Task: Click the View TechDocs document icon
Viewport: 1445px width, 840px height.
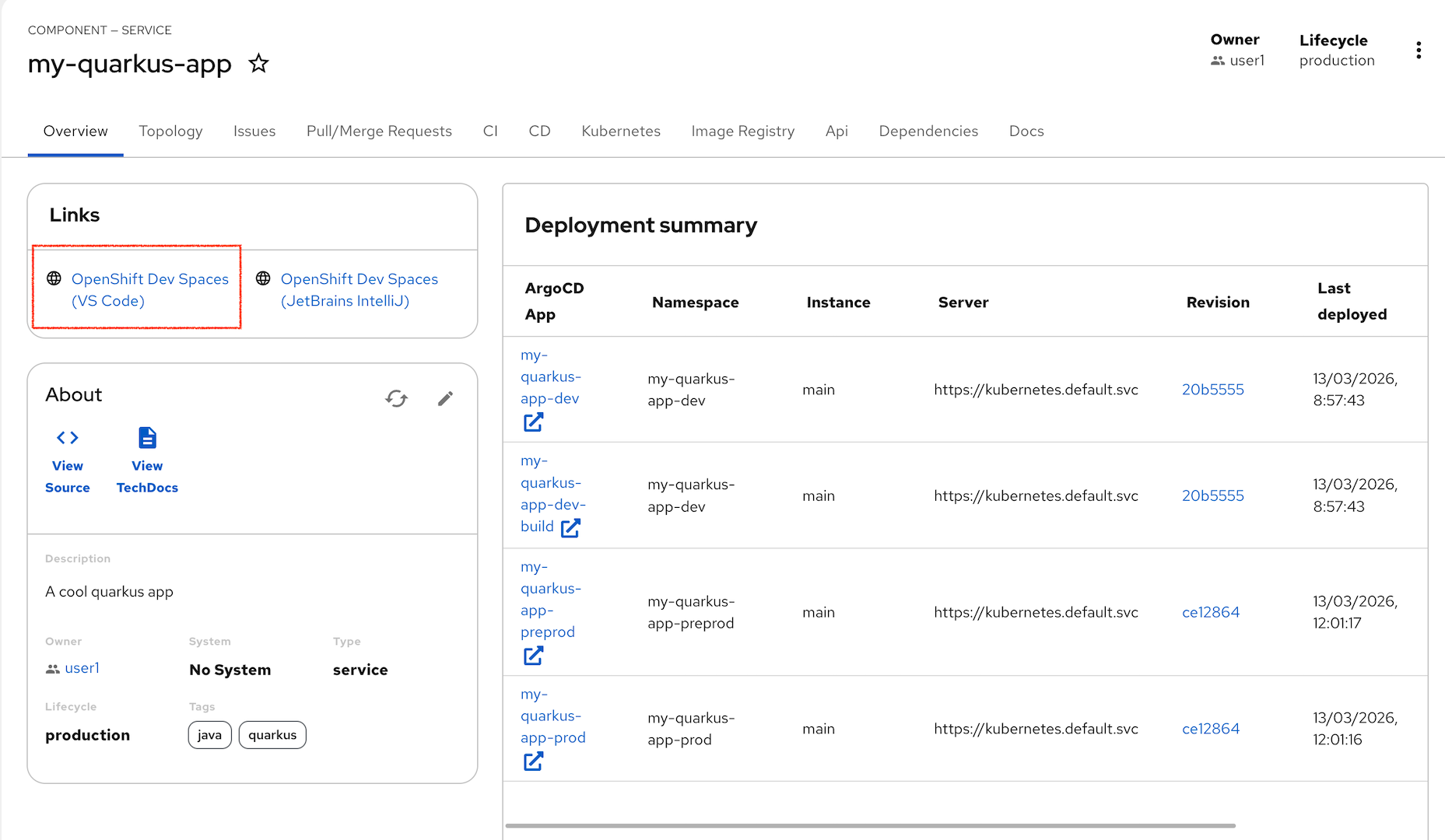Action: (146, 438)
